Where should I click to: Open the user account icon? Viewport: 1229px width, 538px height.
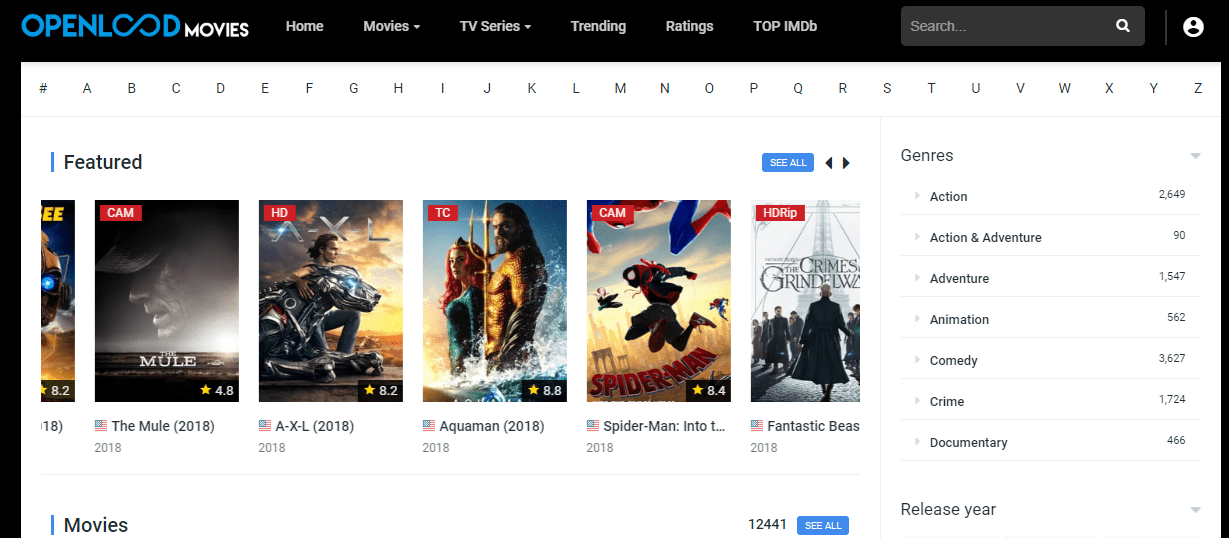click(1193, 27)
